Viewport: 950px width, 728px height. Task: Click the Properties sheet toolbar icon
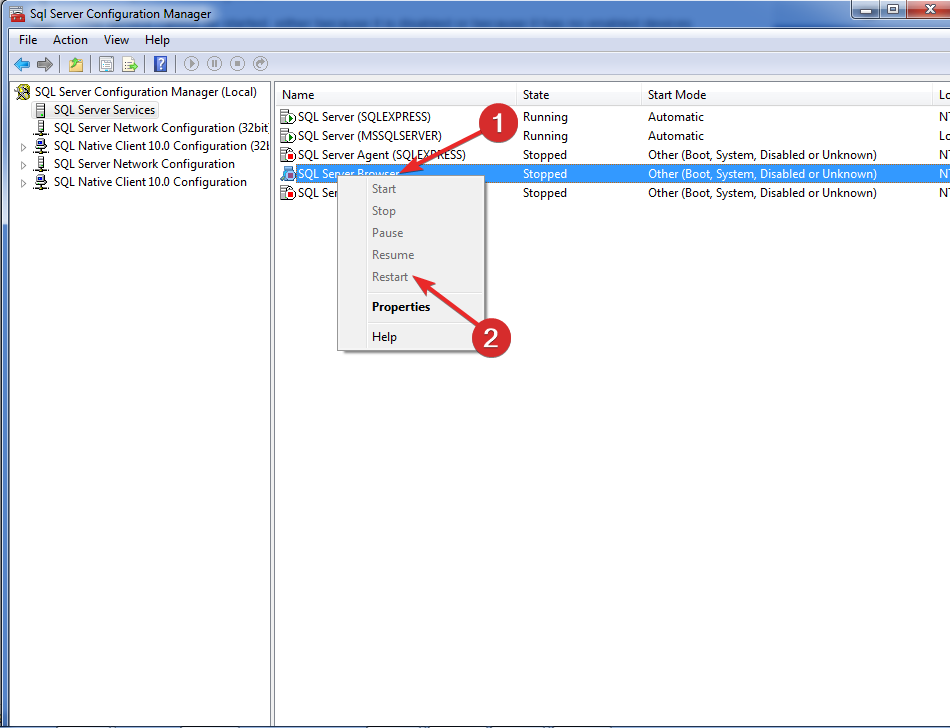[106, 64]
